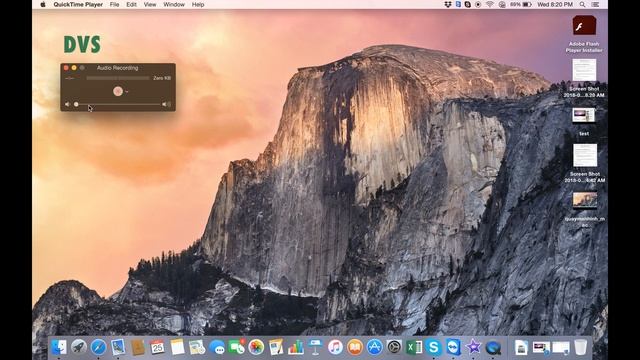
Task: Click the battery status indicator
Action: tap(521, 4)
